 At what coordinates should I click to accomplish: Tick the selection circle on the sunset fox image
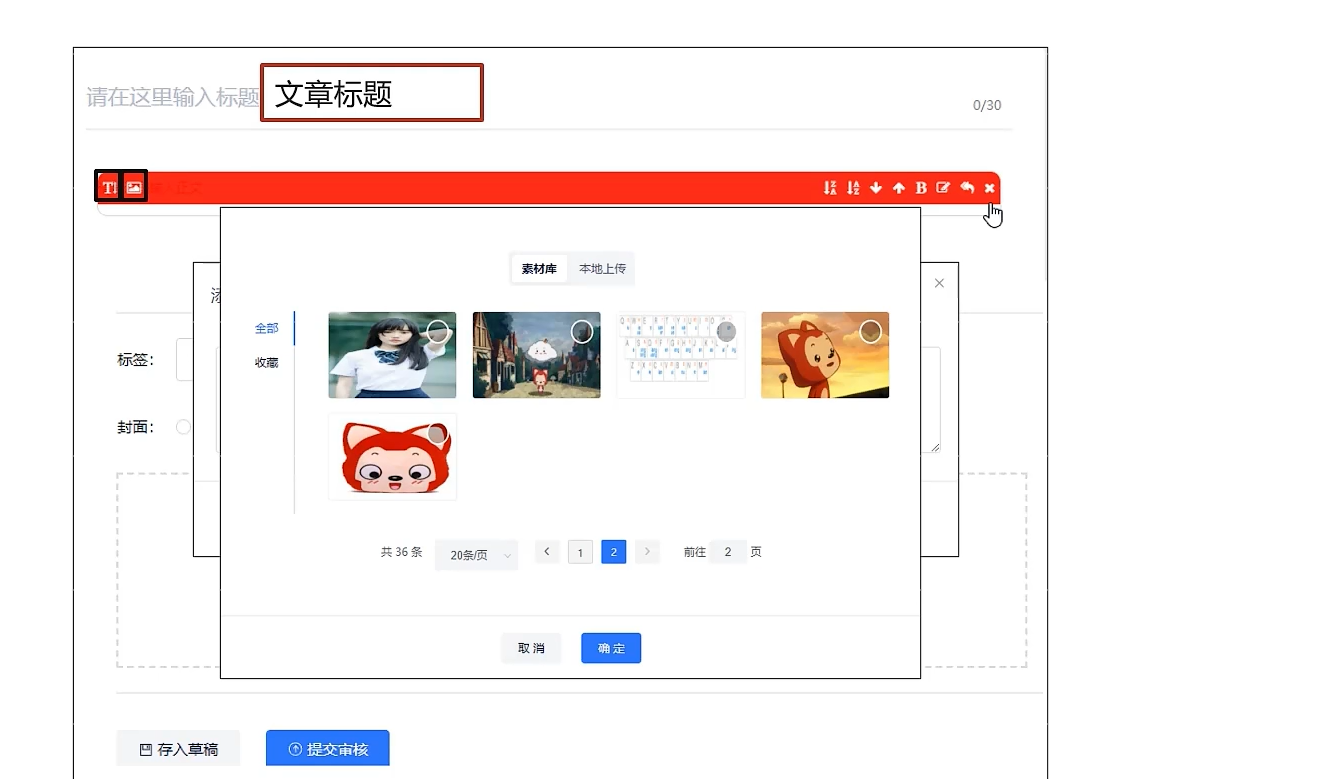tap(870, 332)
